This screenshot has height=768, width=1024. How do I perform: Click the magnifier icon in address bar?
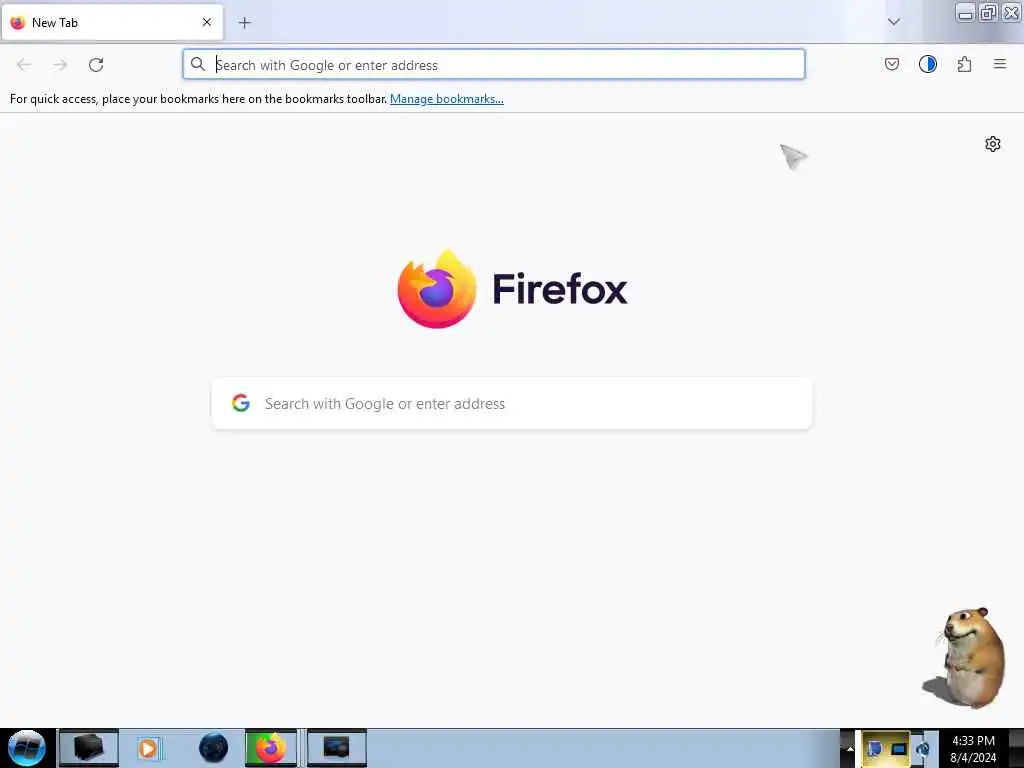[197, 64]
